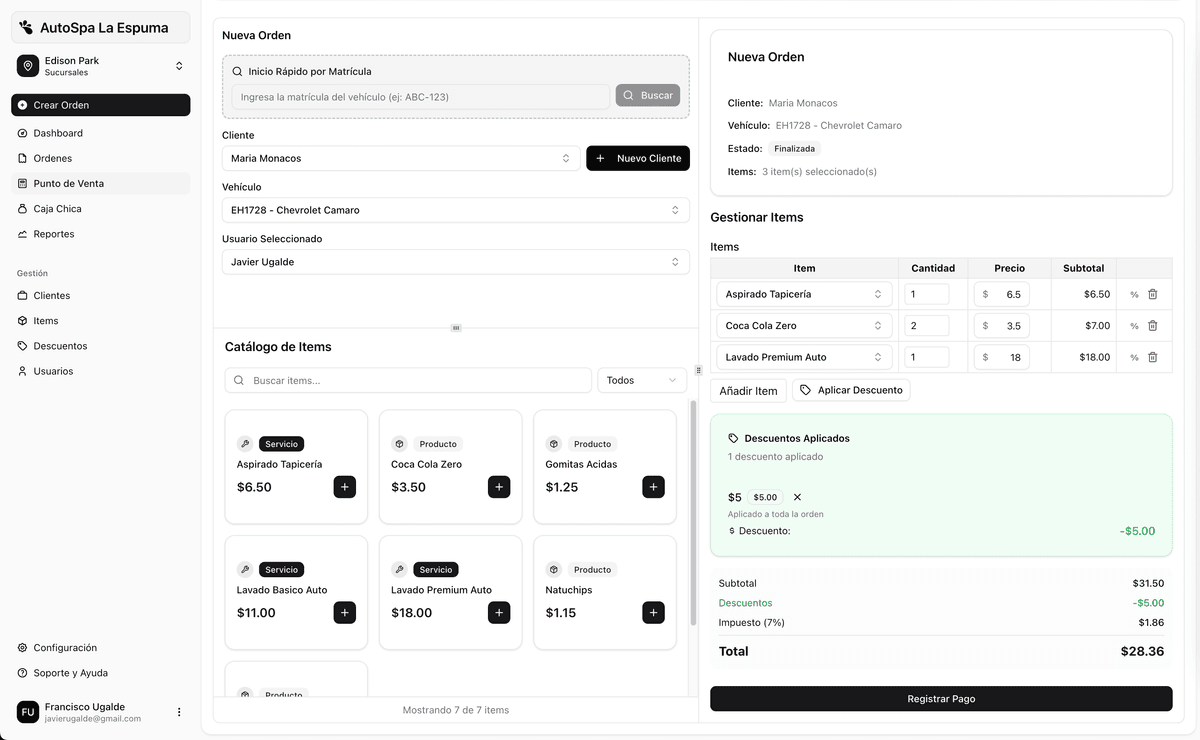Add Natuchips to the order

point(653,612)
